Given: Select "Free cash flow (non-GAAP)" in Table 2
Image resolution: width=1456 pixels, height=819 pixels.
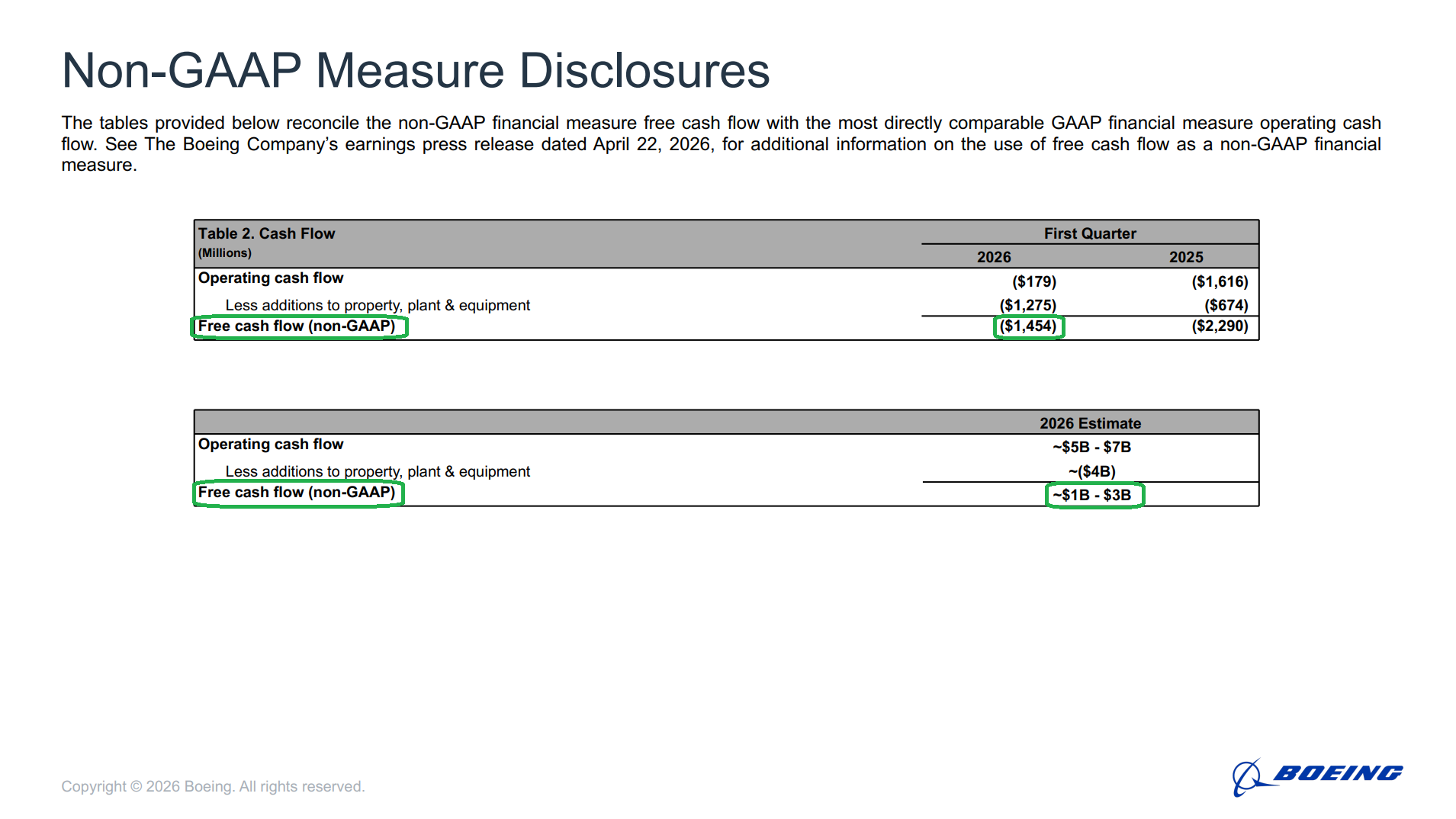Looking at the screenshot, I should (x=297, y=326).
